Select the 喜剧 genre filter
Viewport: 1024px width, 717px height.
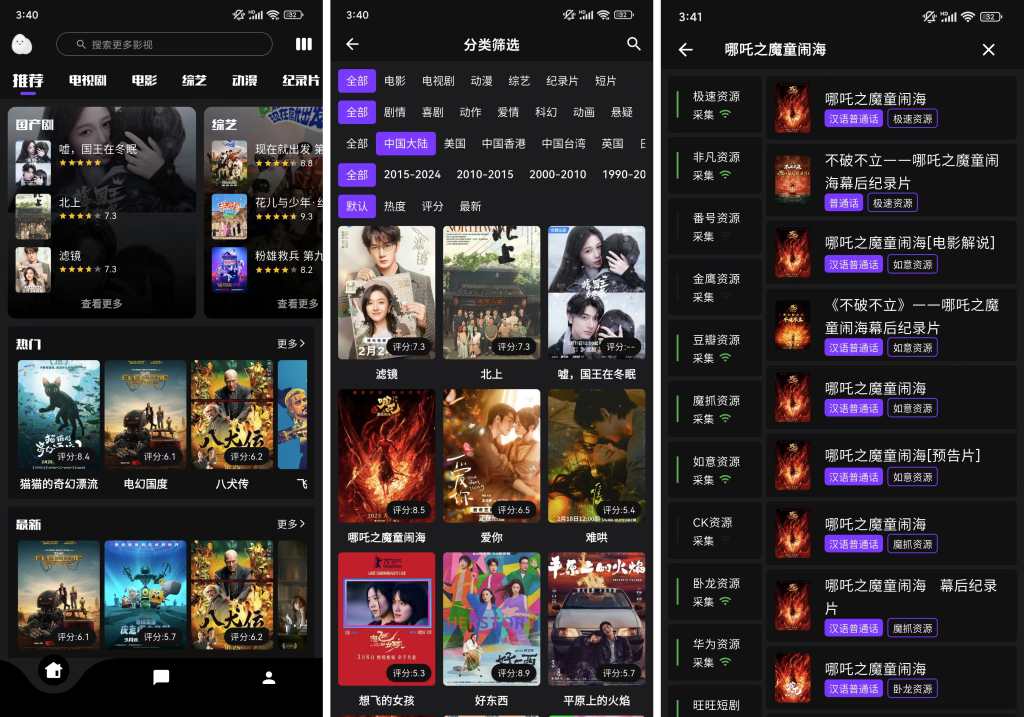tap(432, 112)
